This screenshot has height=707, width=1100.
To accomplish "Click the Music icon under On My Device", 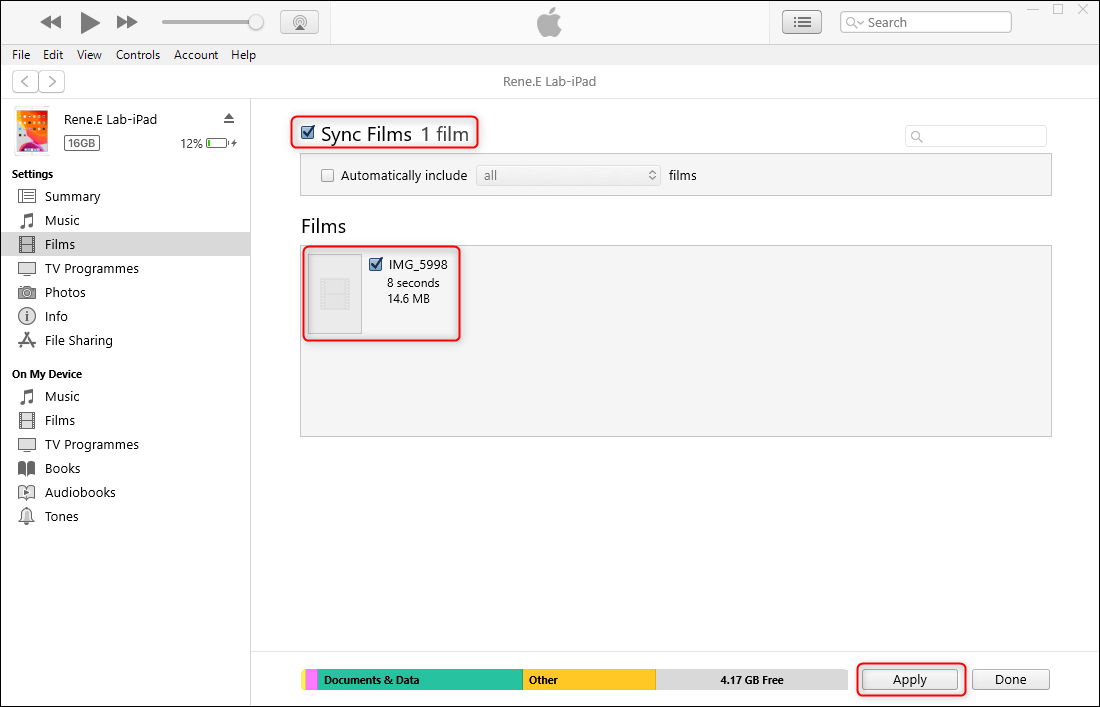I will click(27, 396).
